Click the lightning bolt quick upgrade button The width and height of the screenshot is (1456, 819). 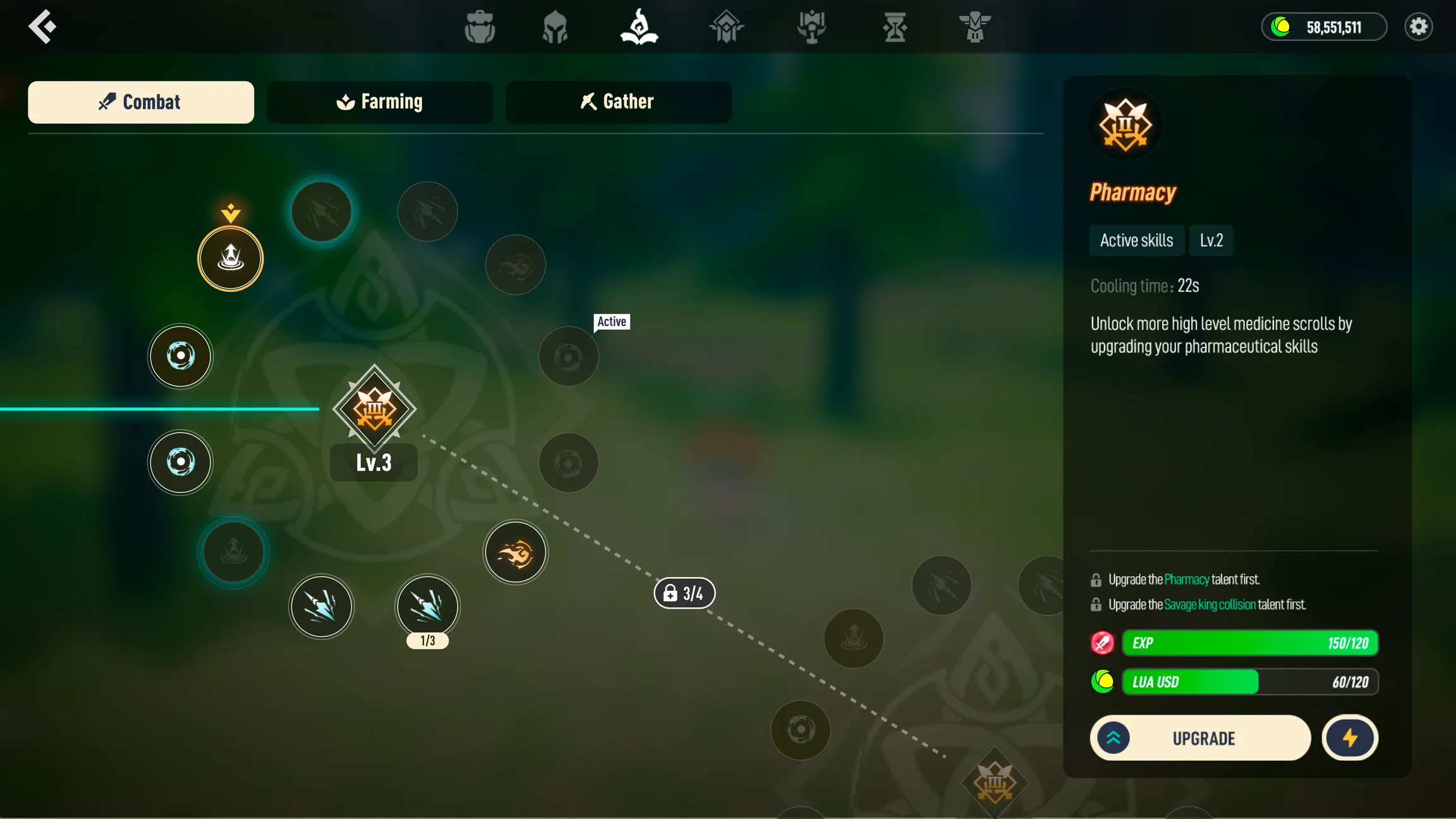(x=1351, y=738)
